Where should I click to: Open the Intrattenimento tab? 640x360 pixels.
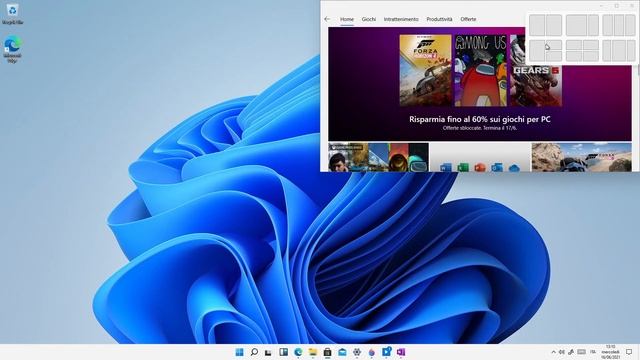[401, 19]
